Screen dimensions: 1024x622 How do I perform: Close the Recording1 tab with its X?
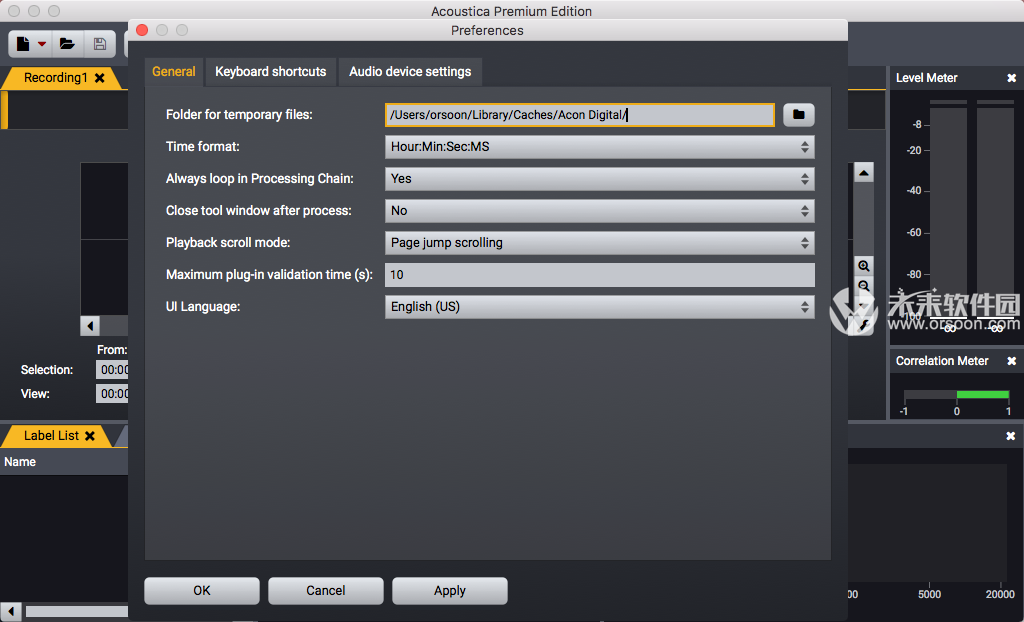pos(100,78)
